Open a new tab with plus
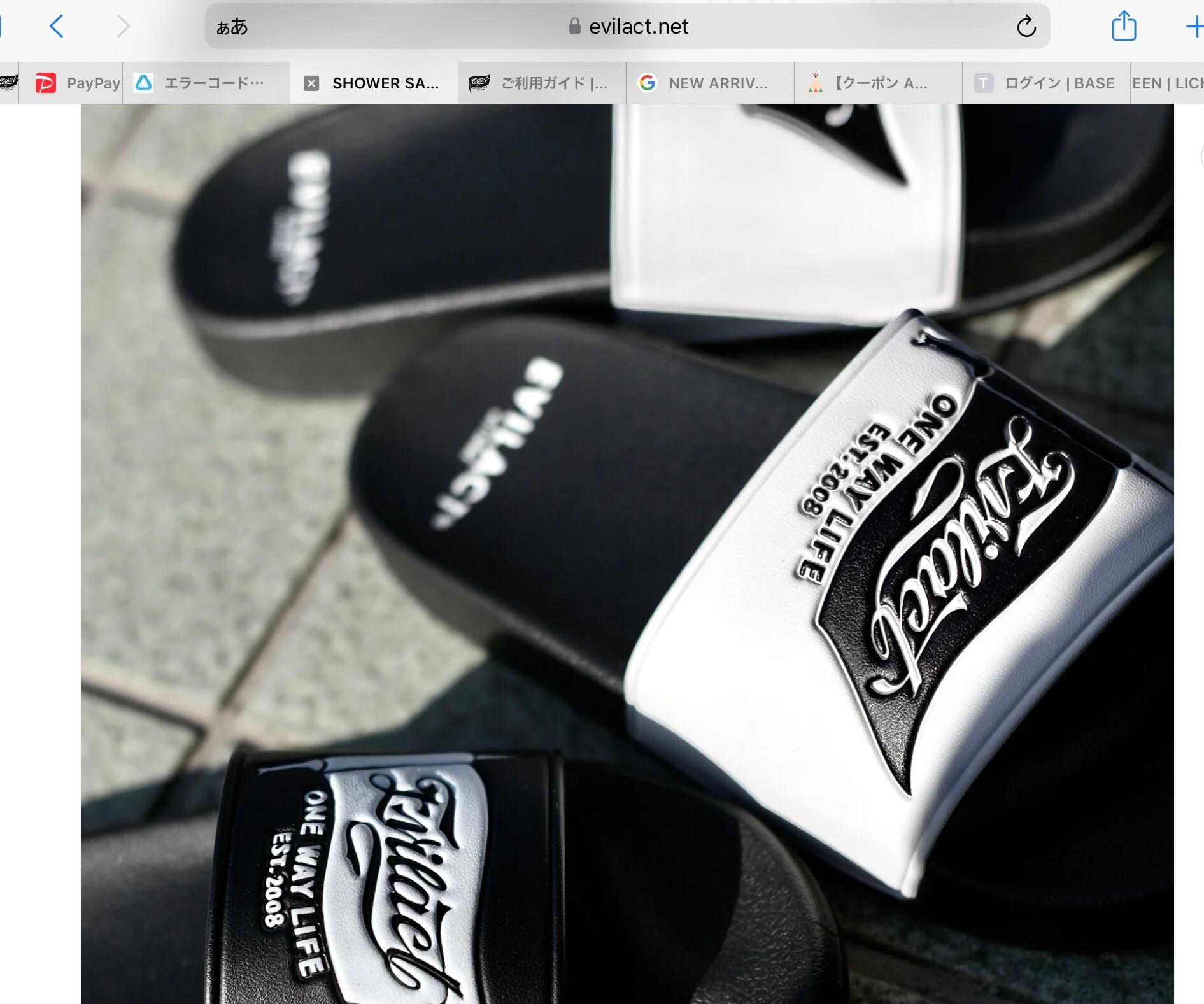The width and height of the screenshot is (1204, 1004). [x=1194, y=27]
